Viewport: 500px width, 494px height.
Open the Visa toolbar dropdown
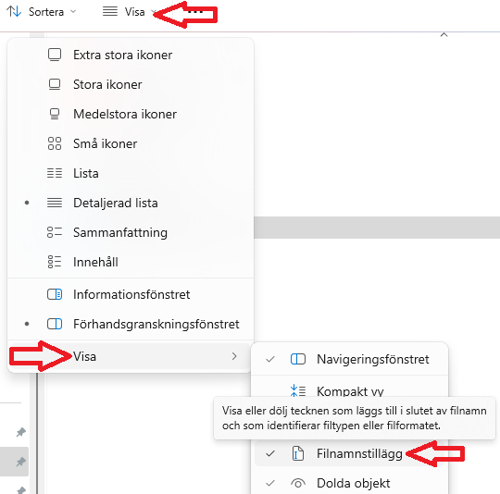tap(129, 12)
